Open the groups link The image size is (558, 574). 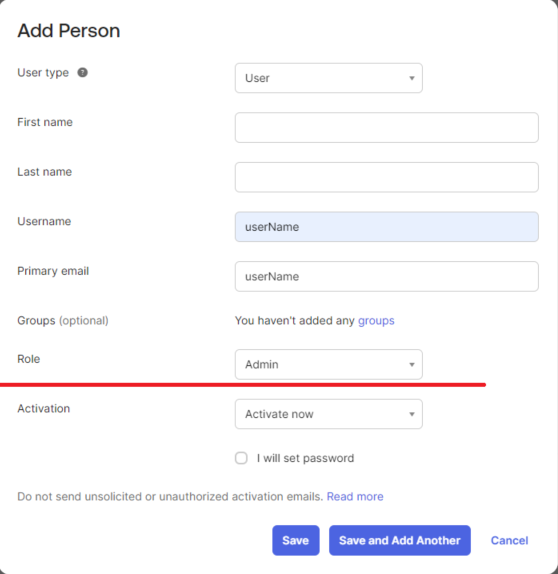tap(376, 321)
